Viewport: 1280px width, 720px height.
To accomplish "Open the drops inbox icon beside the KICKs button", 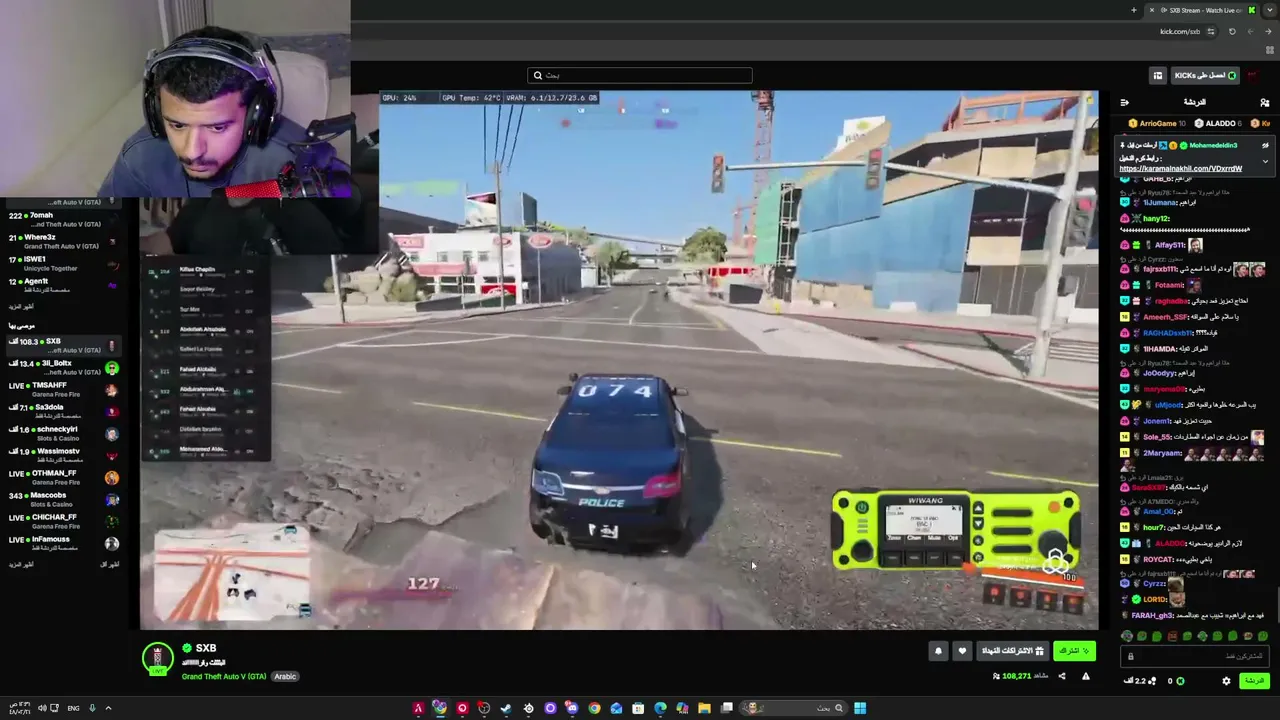I will point(1158,75).
